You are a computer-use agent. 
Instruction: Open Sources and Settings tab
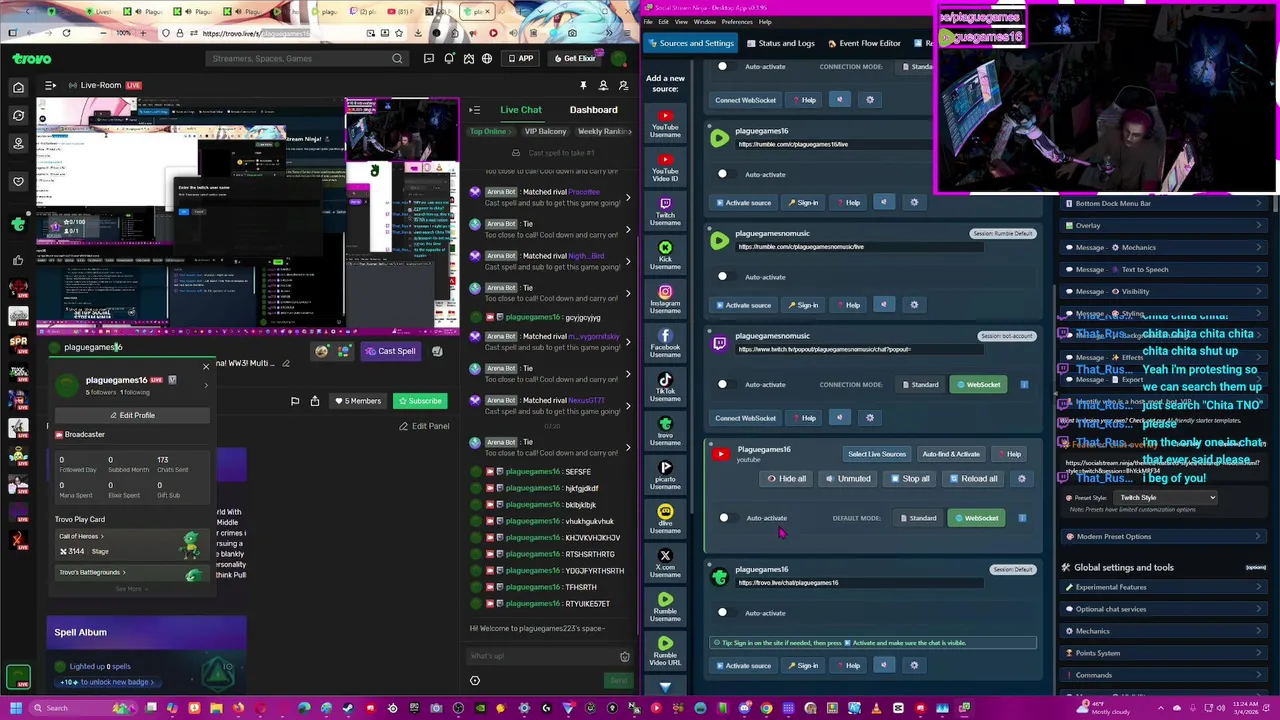[690, 43]
